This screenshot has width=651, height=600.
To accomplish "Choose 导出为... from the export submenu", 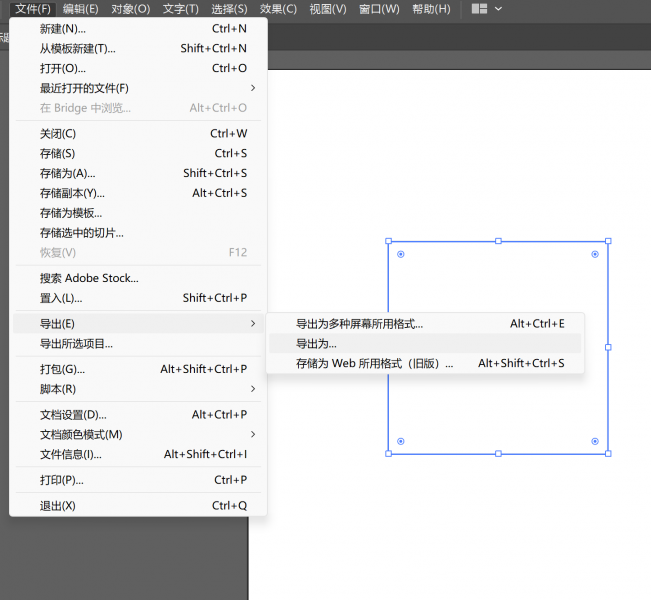I will click(316, 344).
